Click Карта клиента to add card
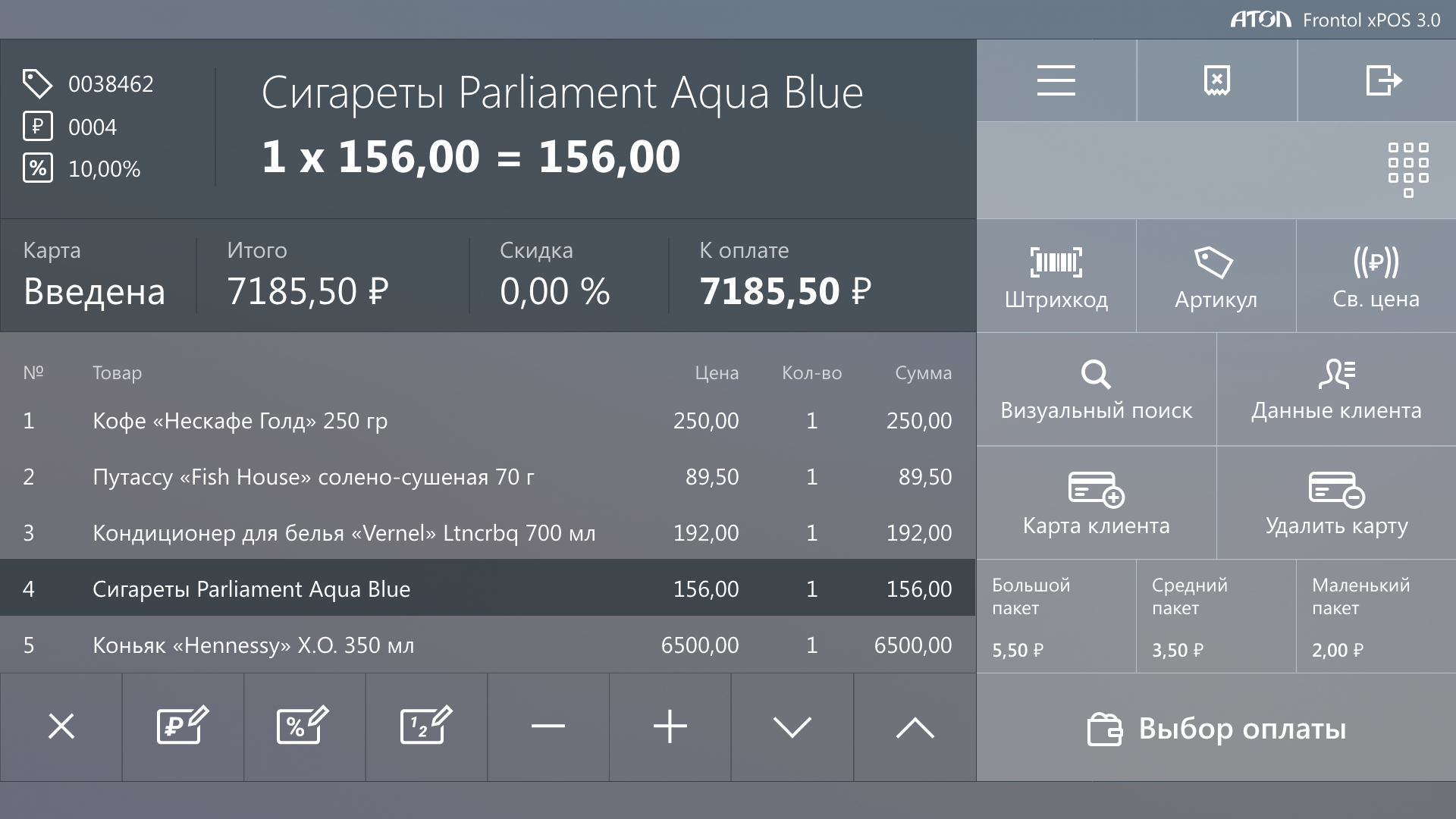 1096,503
